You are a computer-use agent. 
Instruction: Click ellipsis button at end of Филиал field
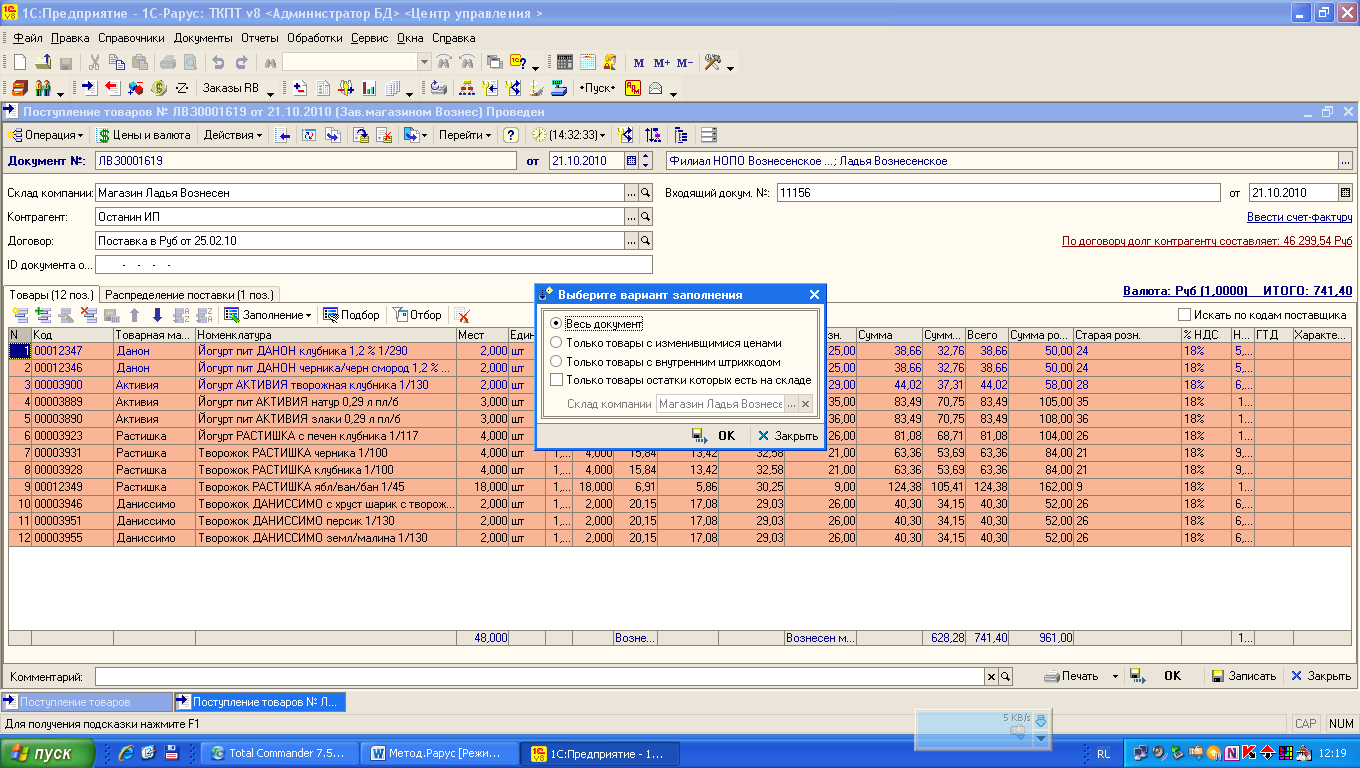[1345, 160]
